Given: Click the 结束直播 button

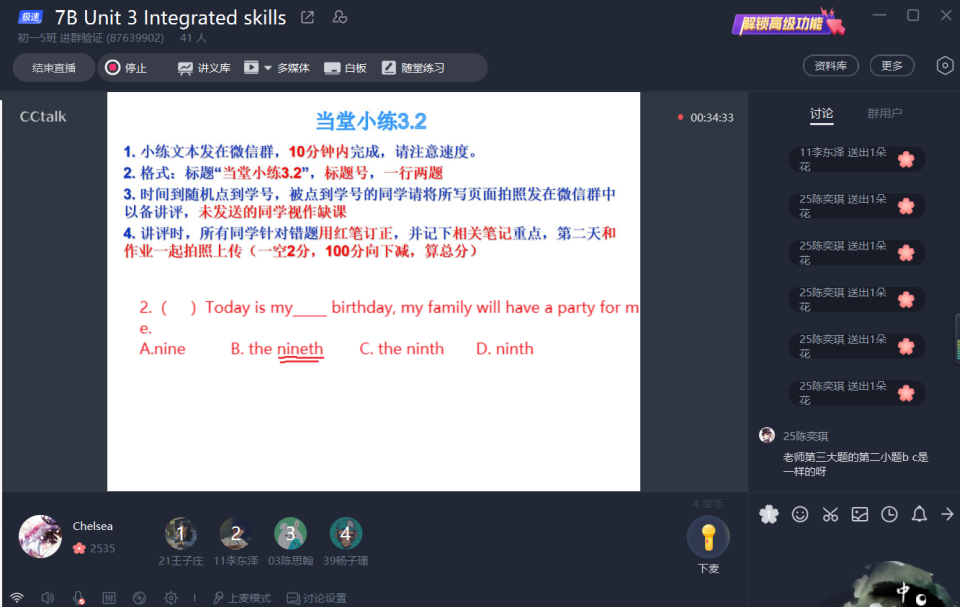Looking at the screenshot, I should coord(54,67).
